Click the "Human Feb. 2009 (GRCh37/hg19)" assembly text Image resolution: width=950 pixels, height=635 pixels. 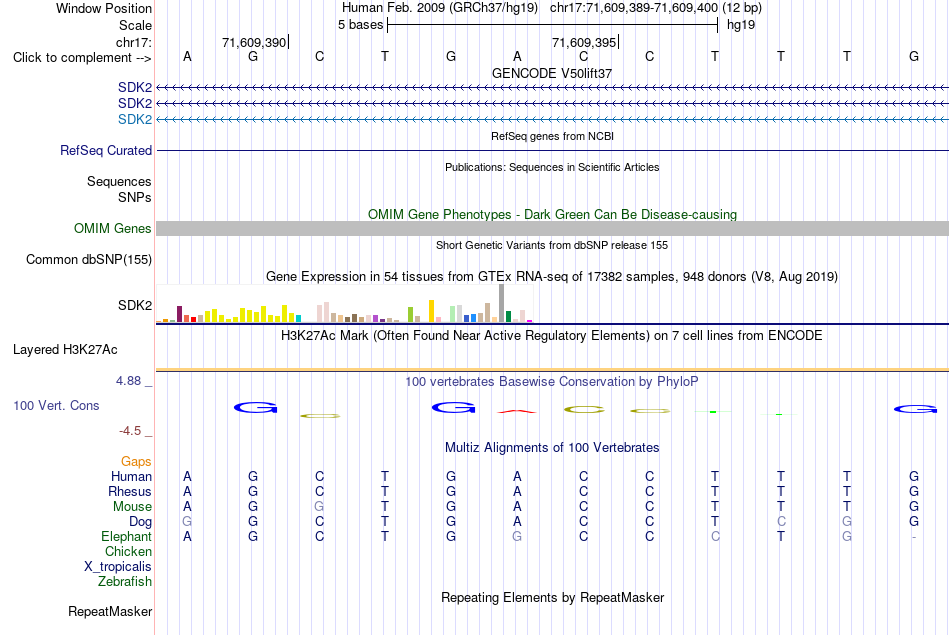(x=440, y=8)
